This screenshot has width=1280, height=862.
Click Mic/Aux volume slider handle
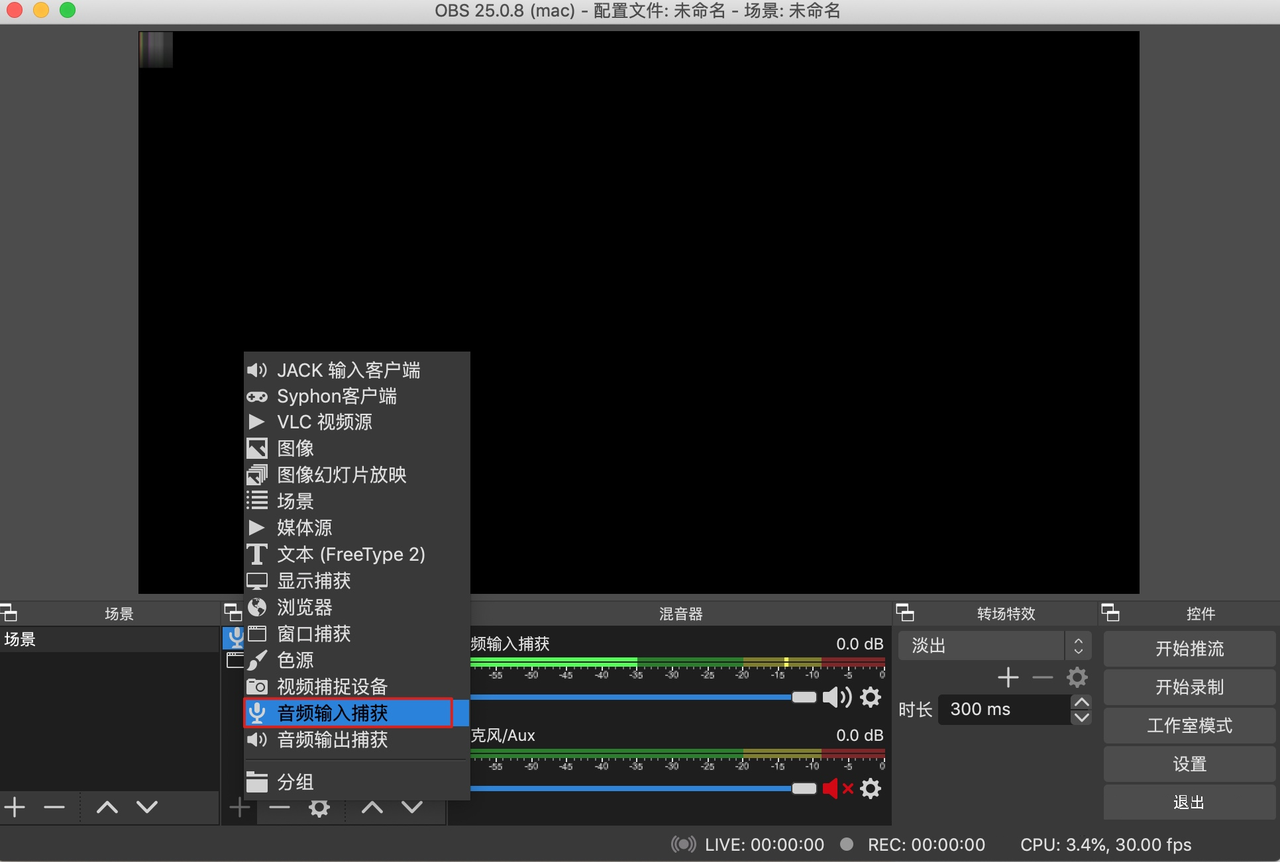click(x=804, y=788)
